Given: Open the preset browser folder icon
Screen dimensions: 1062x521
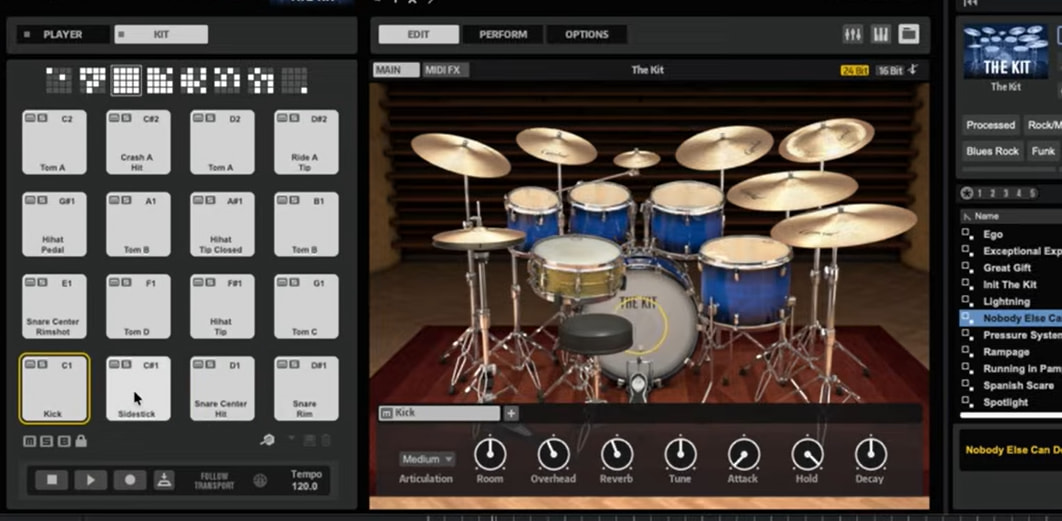Looking at the screenshot, I should (909, 34).
